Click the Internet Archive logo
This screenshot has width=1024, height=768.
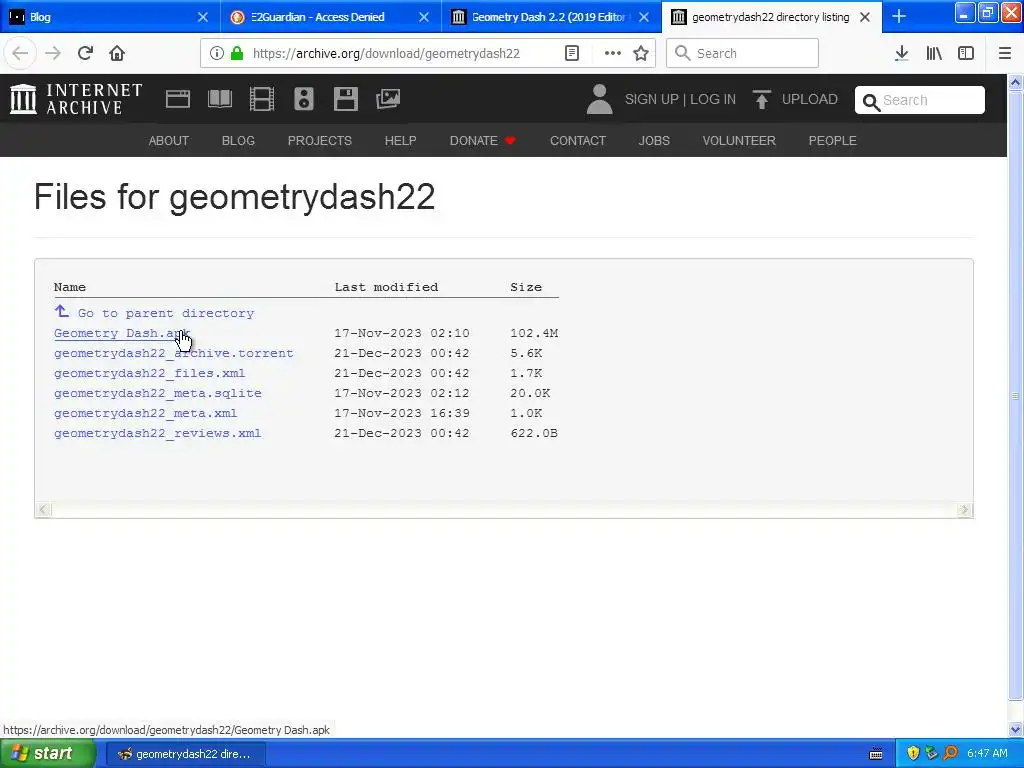point(76,99)
